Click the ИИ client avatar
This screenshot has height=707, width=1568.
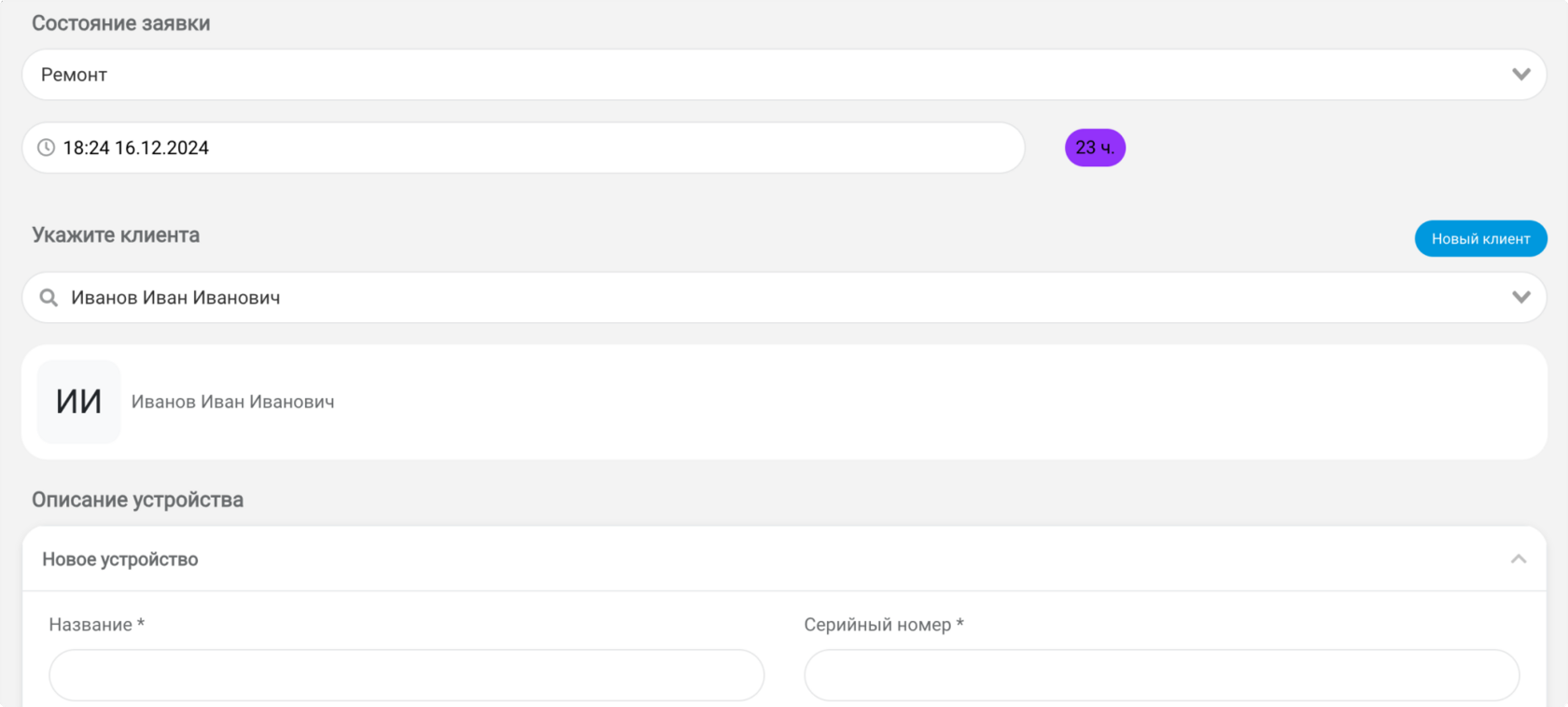[x=79, y=402]
